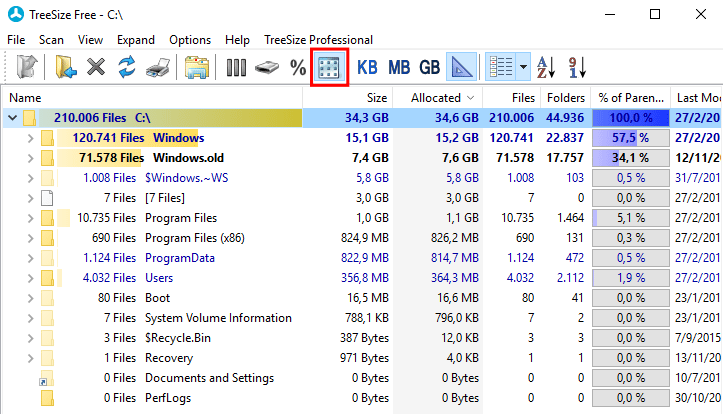The height and width of the screenshot is (414, 723).
Task: Click the refresh scan arrows icon
Action: [127, 67]
